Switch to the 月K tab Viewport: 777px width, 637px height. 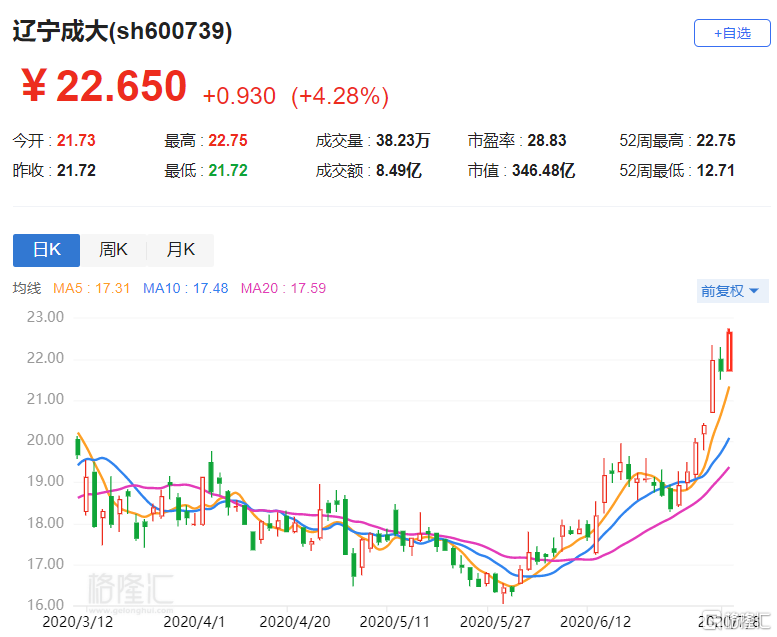[180, 250]
